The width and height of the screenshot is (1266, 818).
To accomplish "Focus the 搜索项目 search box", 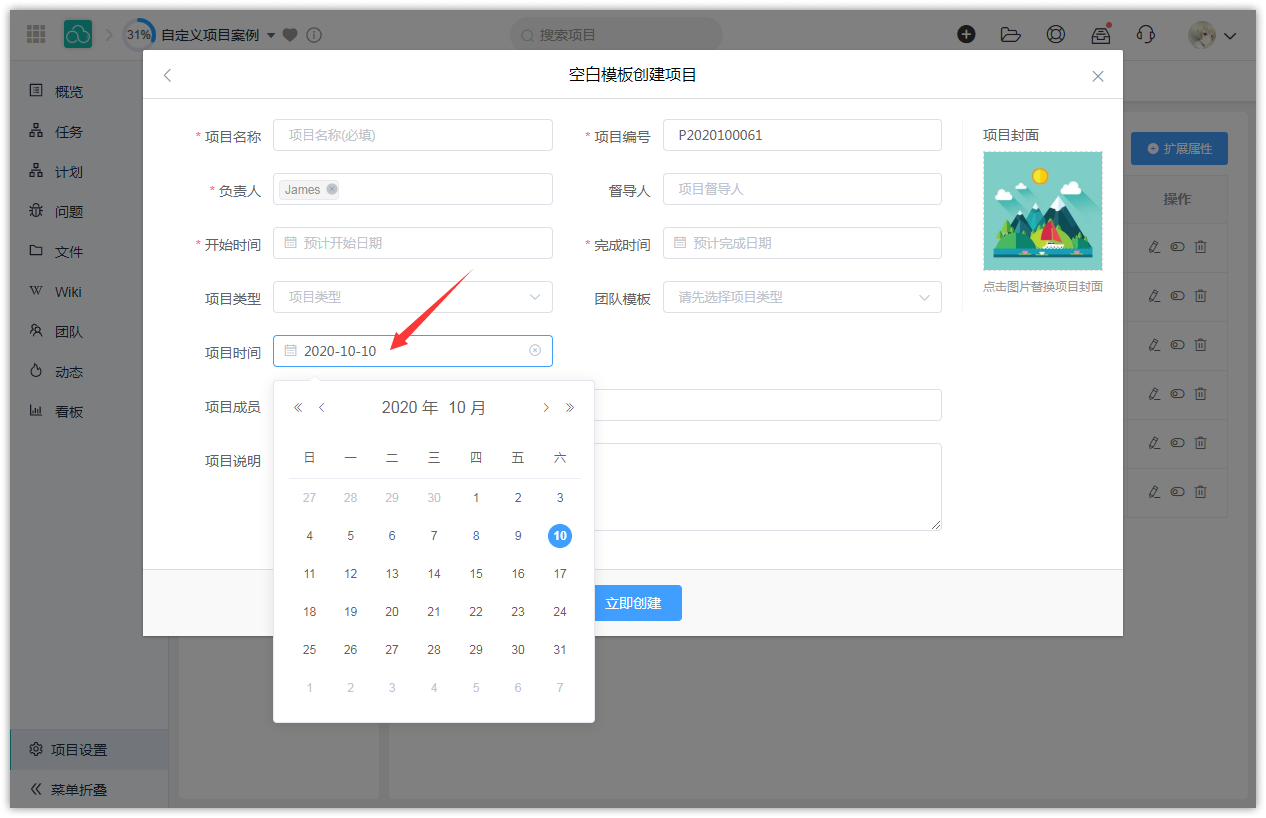I will [616, 35].
